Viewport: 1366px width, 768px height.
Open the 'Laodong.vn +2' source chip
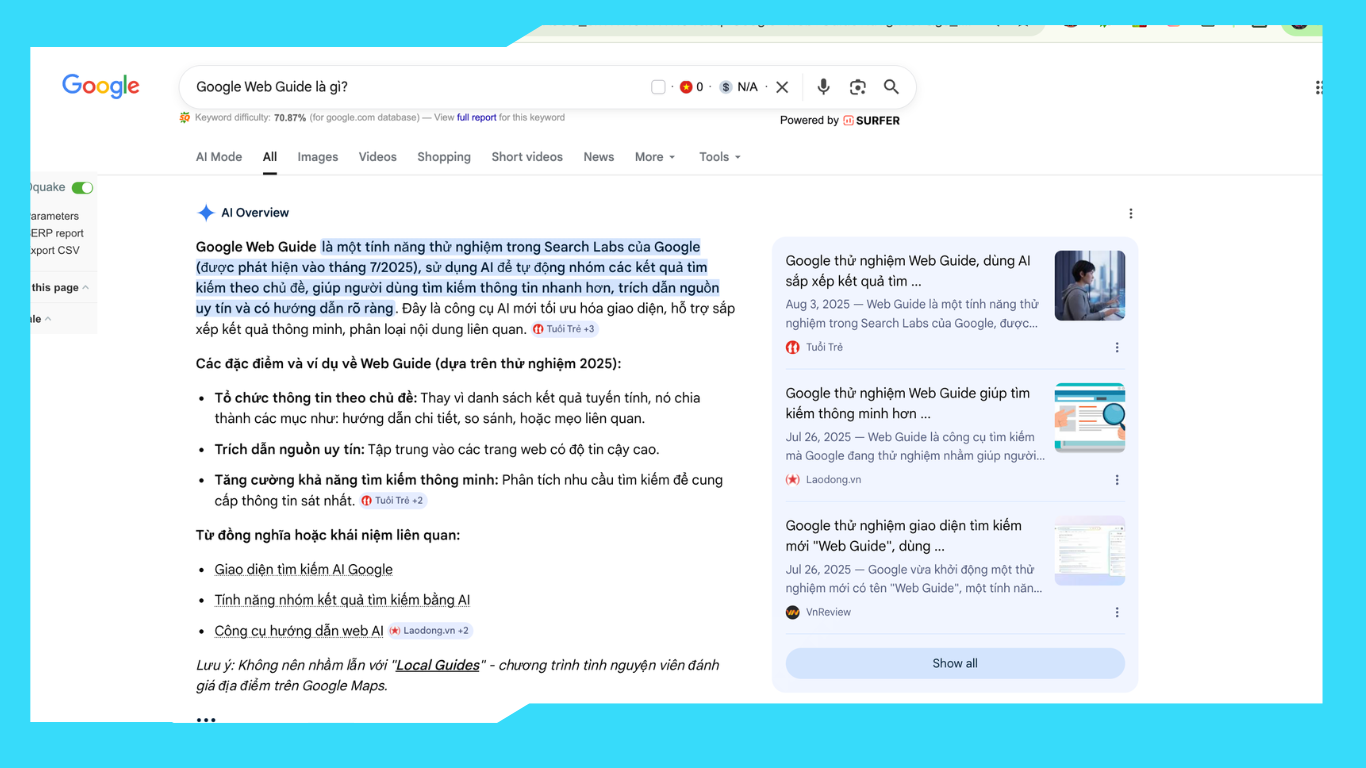coord(430,631)
